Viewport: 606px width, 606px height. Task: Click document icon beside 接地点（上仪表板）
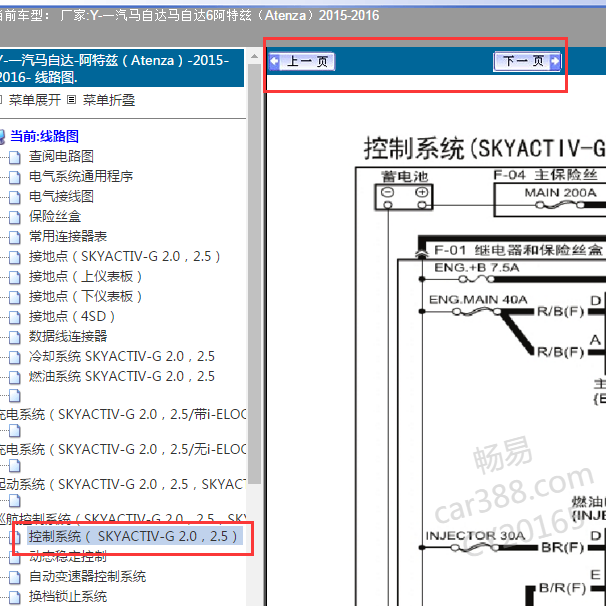[x=15, y=277]
